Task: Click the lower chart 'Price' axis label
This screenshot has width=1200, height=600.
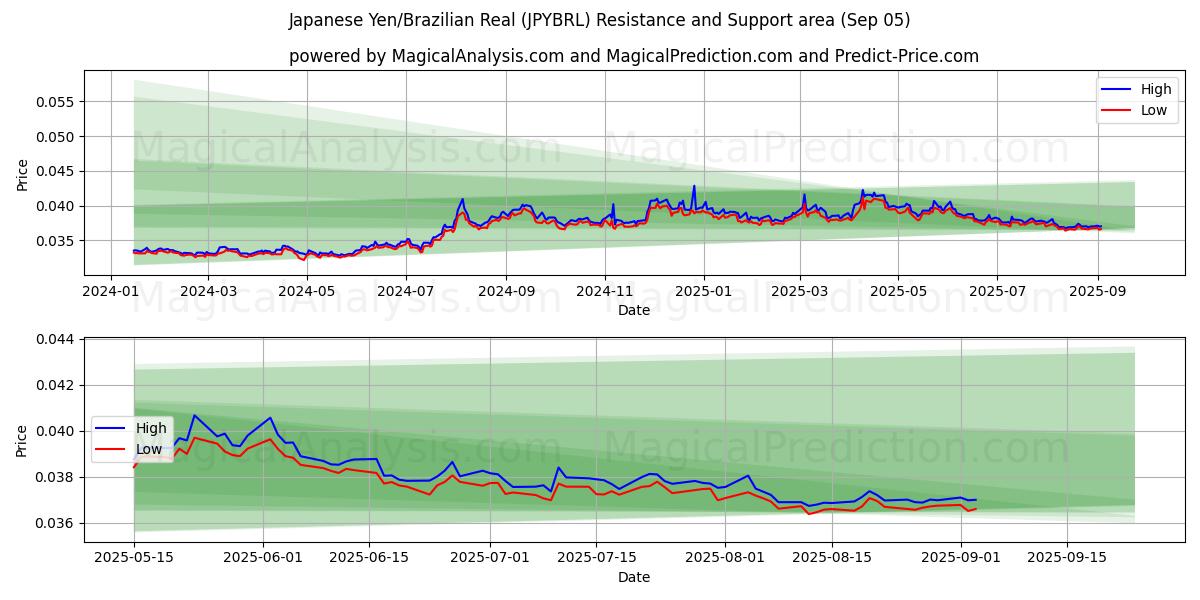Action: 23,440
